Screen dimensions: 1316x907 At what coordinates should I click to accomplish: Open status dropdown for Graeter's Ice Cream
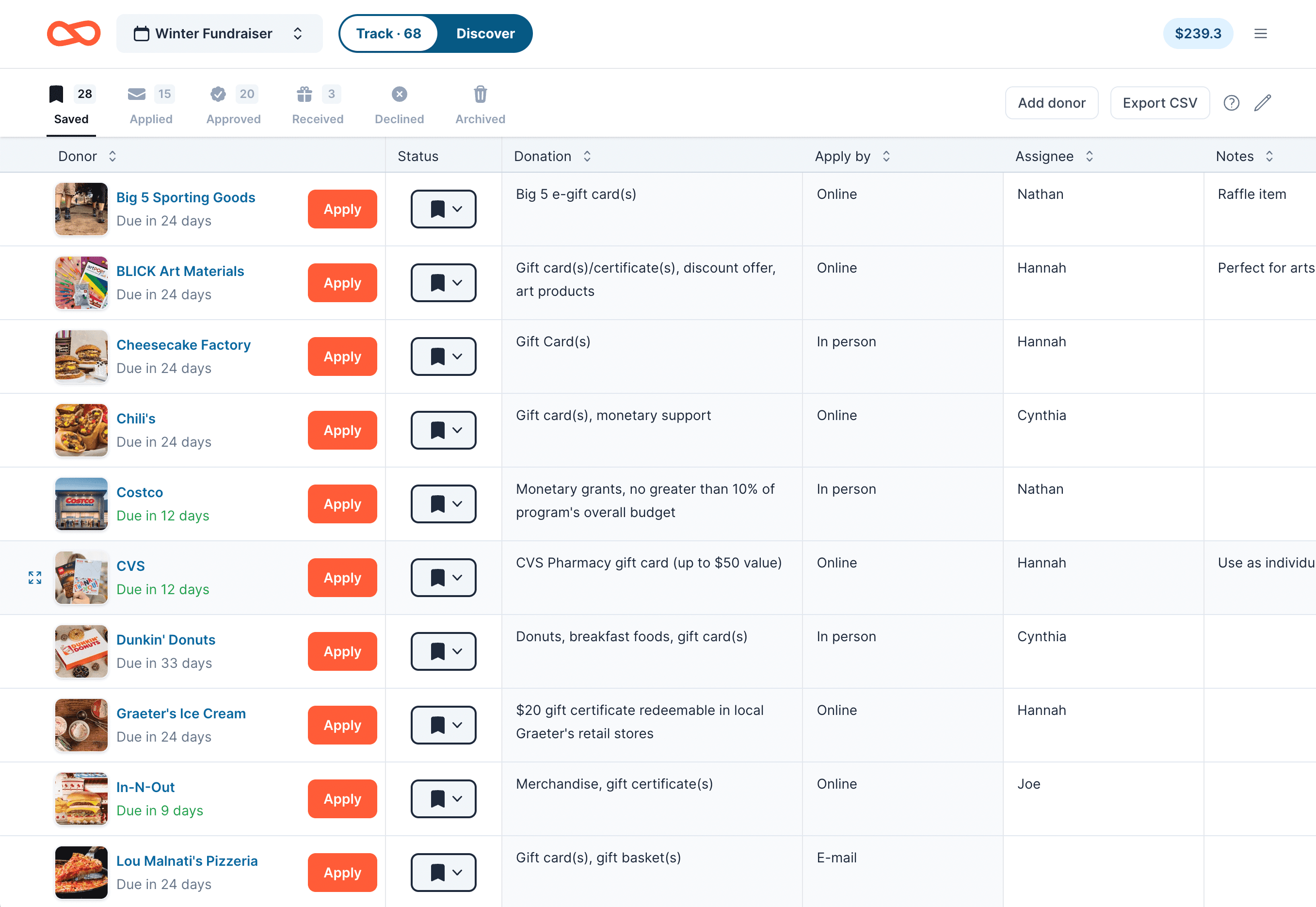tap(444, 725)
